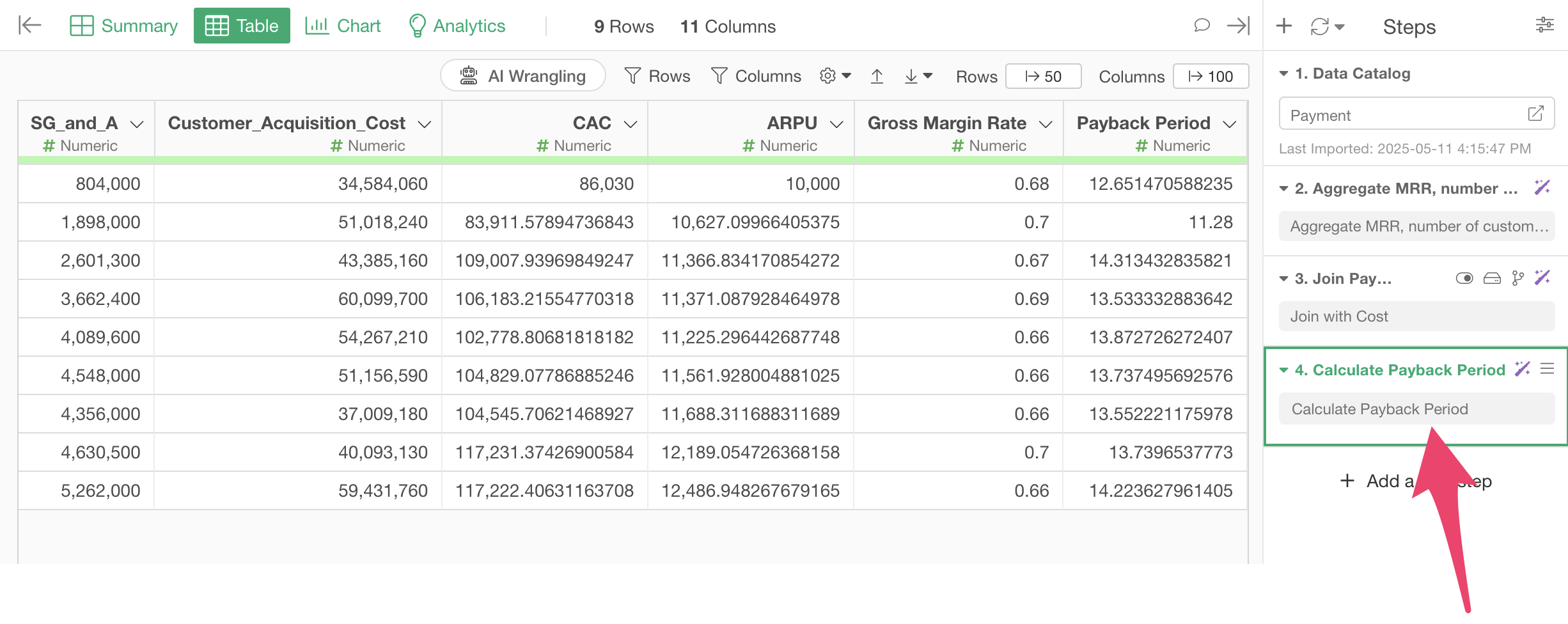Click the SG_and_A column header name
The image size is (1568, 624).
click(x=74, y=123)
